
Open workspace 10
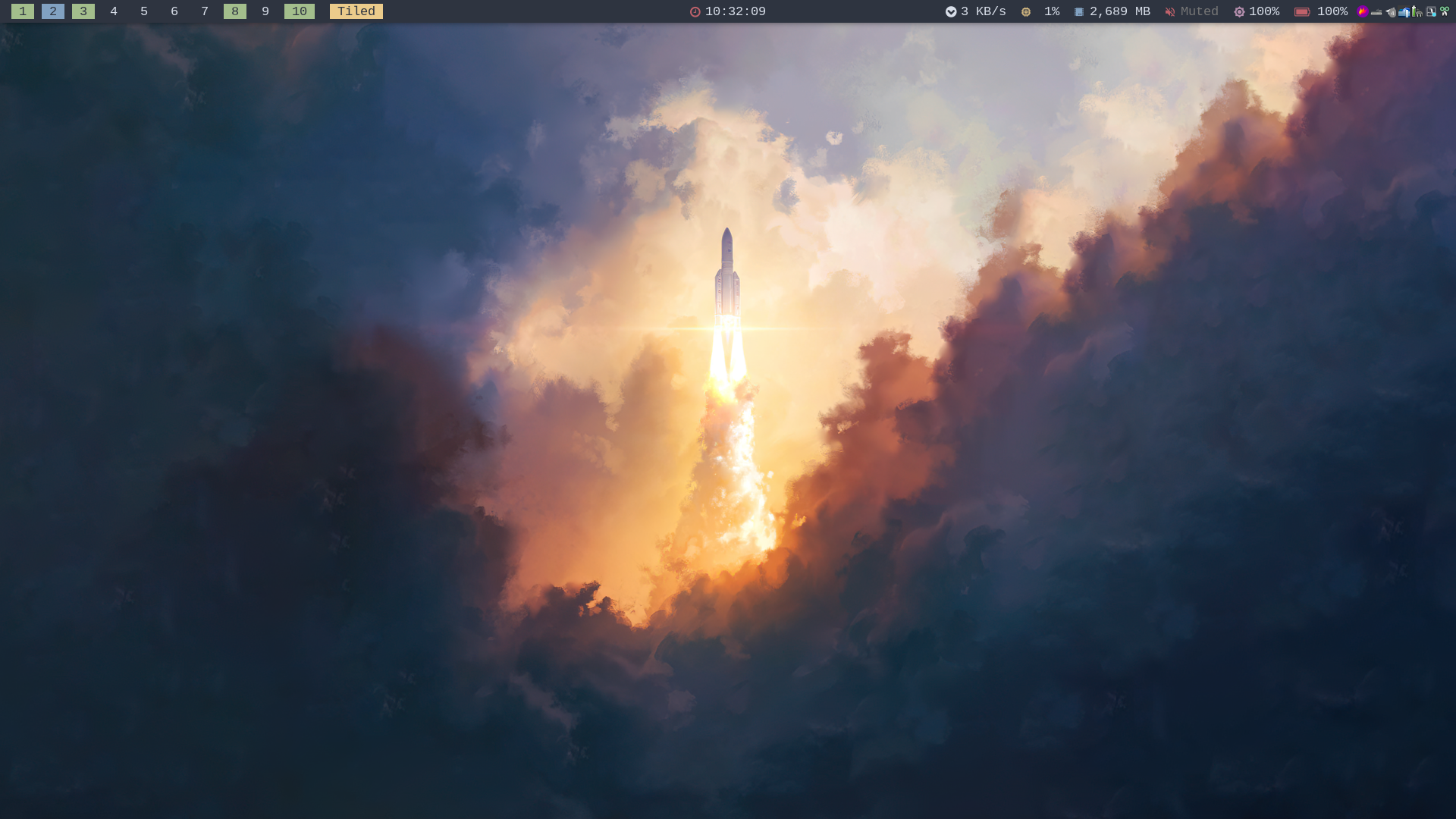pyautogui.click(x=300, y=11)
